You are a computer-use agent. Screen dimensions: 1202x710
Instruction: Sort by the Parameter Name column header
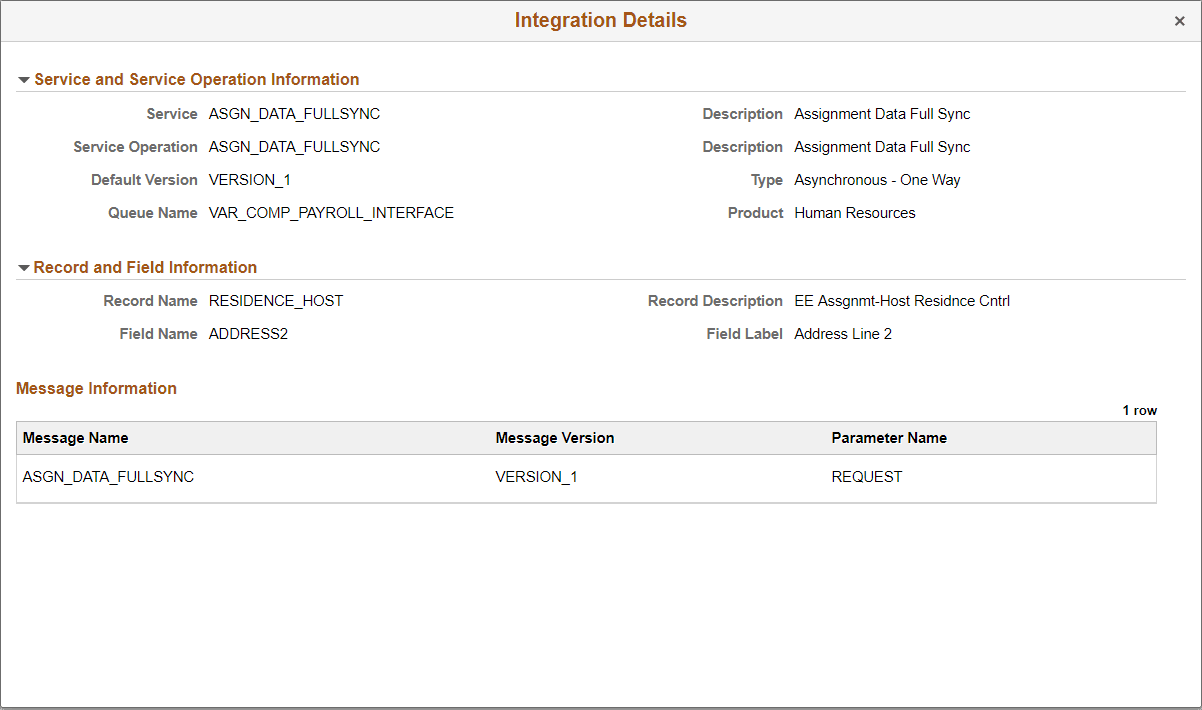[889, 438]
